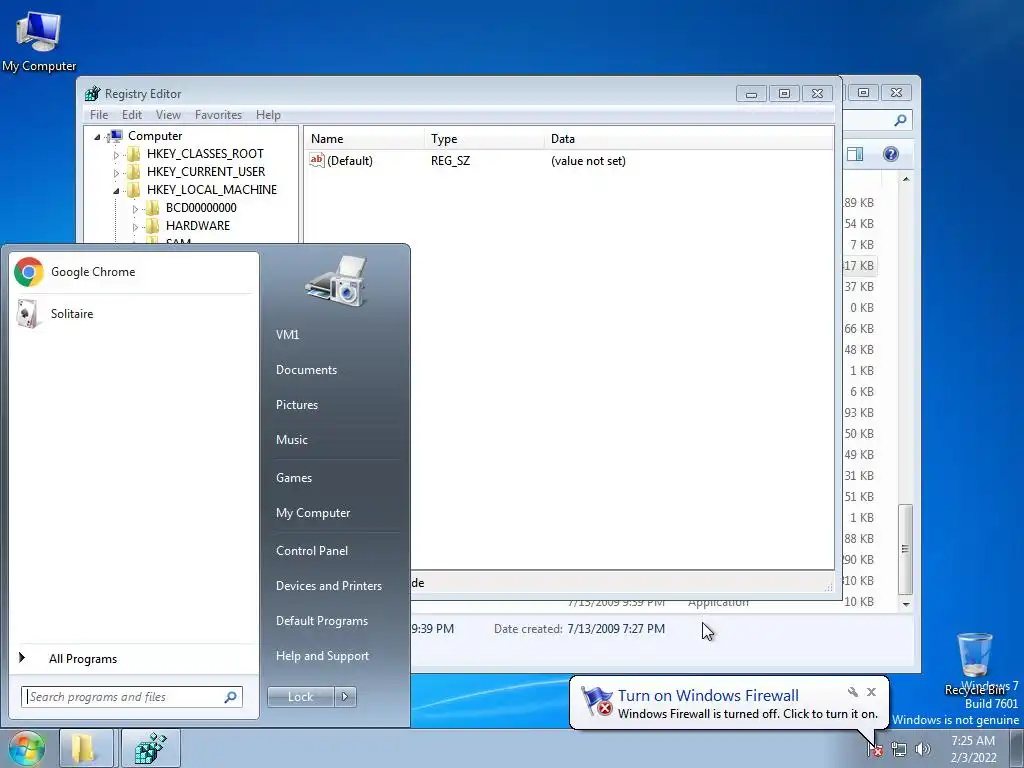Click the user picture printer-camera icon
This screenshot has height=768, width=1024.
(336, 281)
